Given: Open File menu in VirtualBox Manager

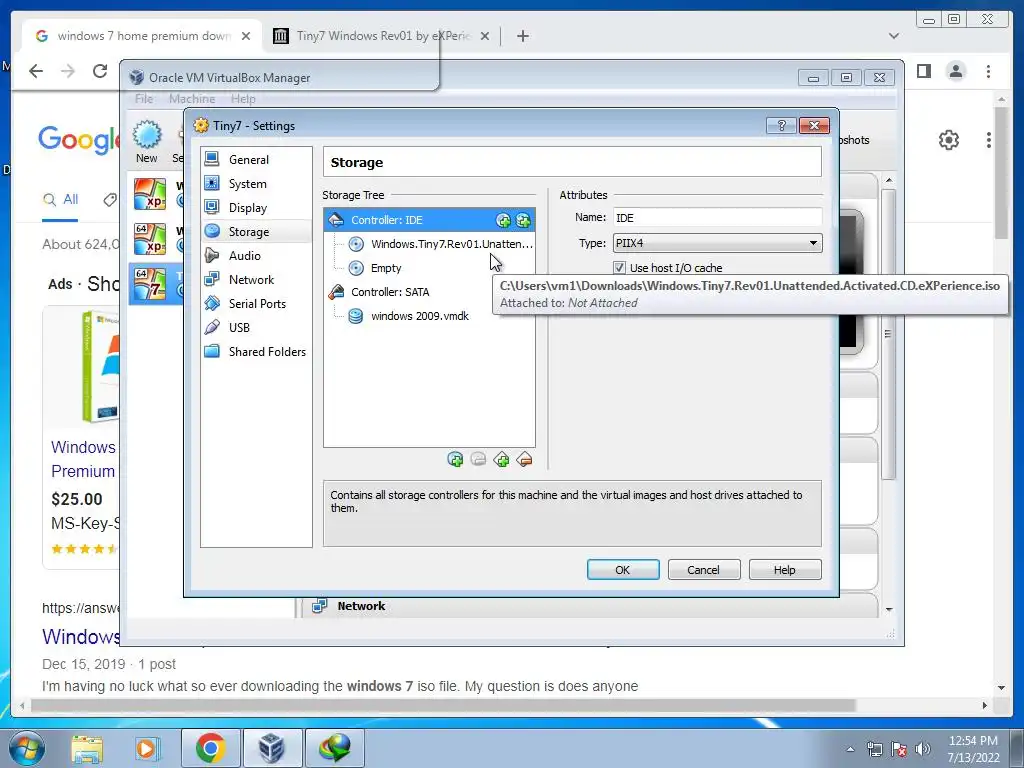Looking at the screenshot, I should point(144,99).
